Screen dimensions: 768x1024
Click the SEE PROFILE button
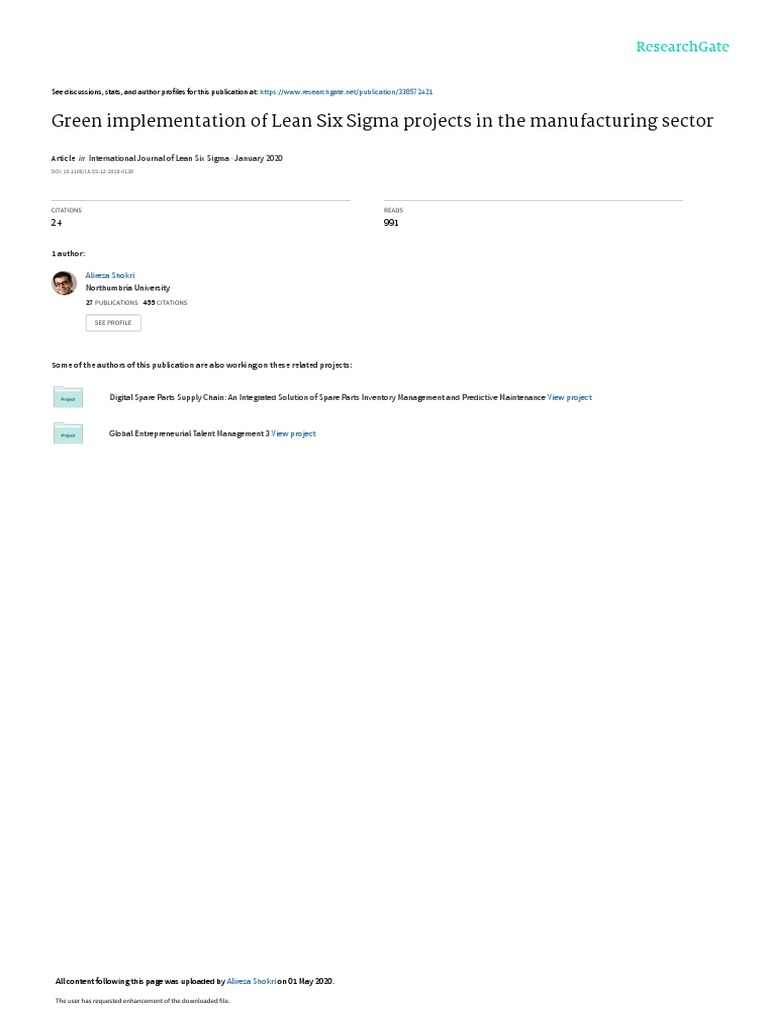[113, 323]
